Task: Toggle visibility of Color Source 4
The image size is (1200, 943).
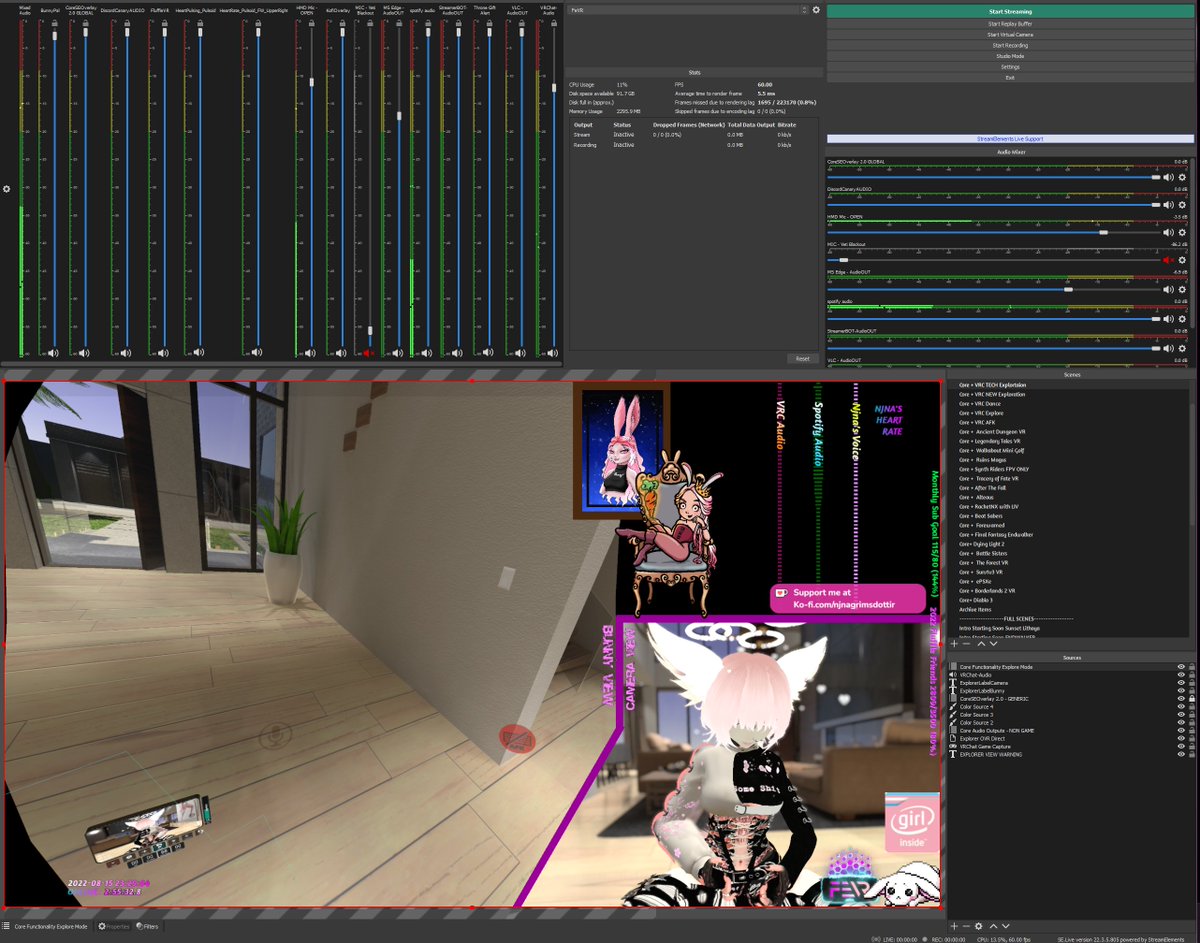Action: pyautogui.click(x=1181, y=707)
